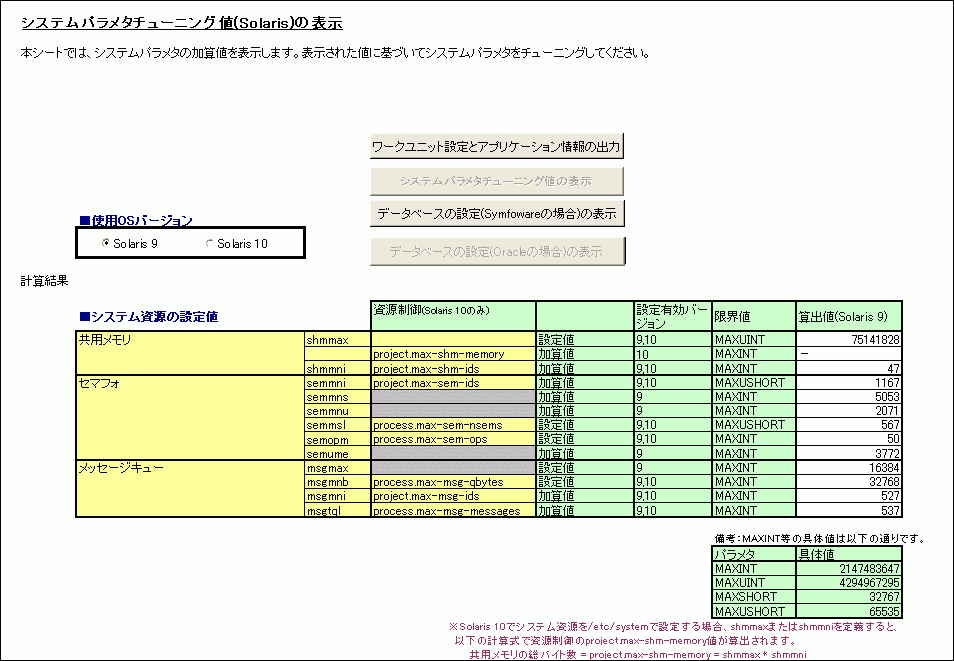The height and width of the screenshot is (661, 954).
Task: Click the project.max-shm-memory resource cell
Action: click(452, 354)
